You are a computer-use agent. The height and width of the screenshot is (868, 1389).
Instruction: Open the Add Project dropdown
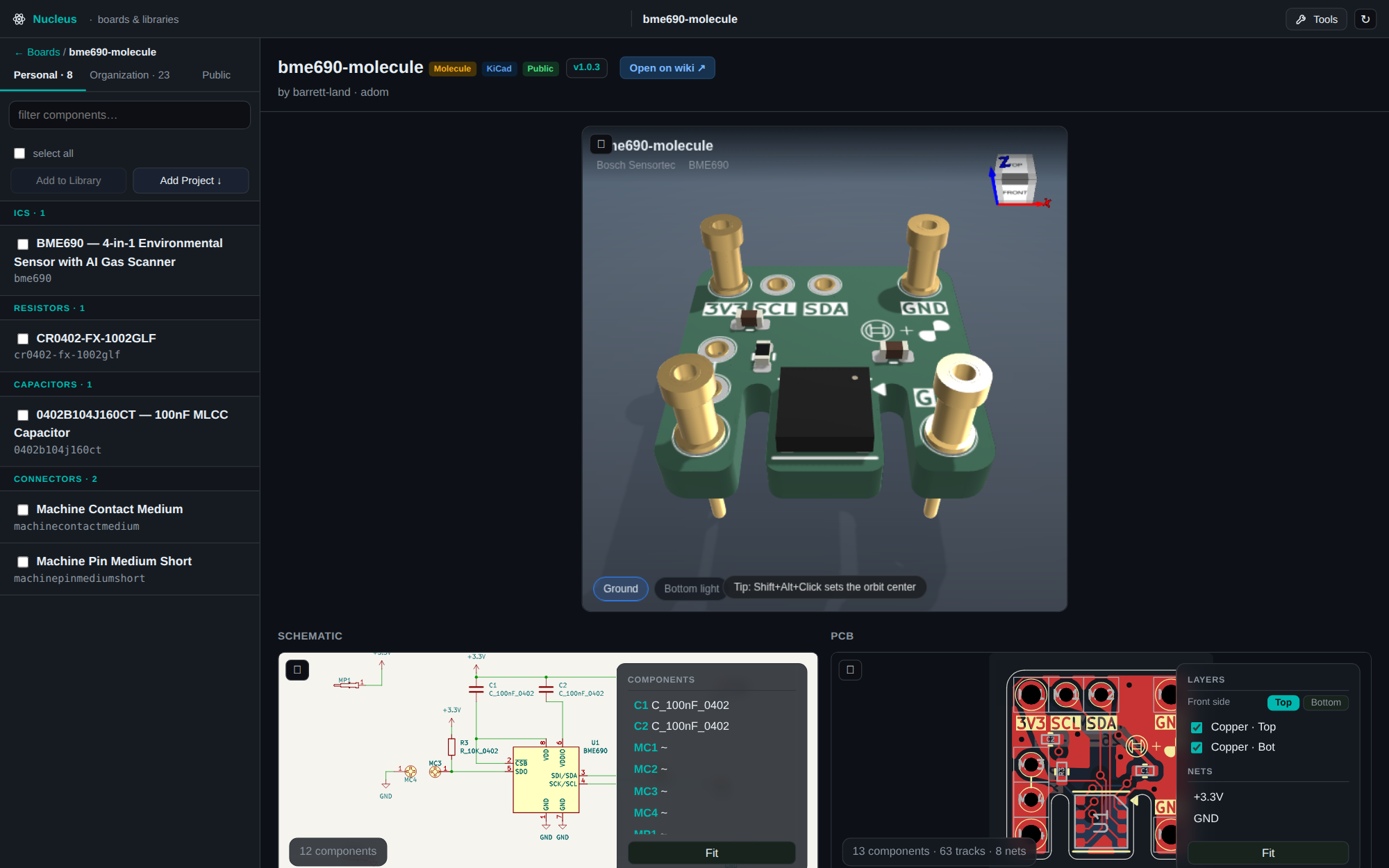(190, 181)
